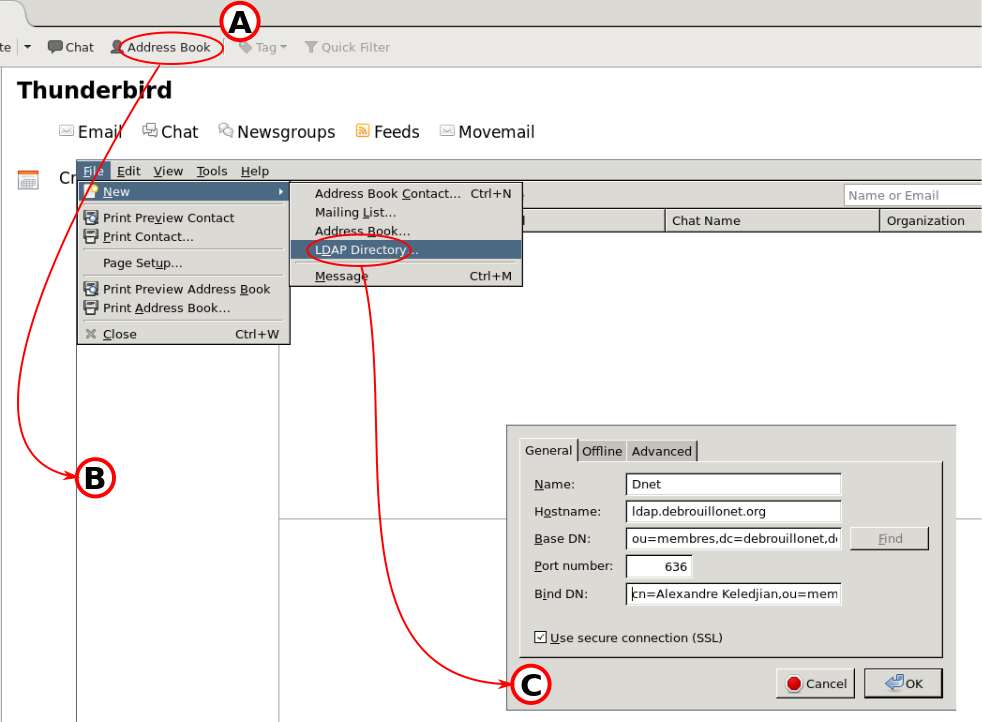
Task: Click the Email account icon
Action: 66,131
